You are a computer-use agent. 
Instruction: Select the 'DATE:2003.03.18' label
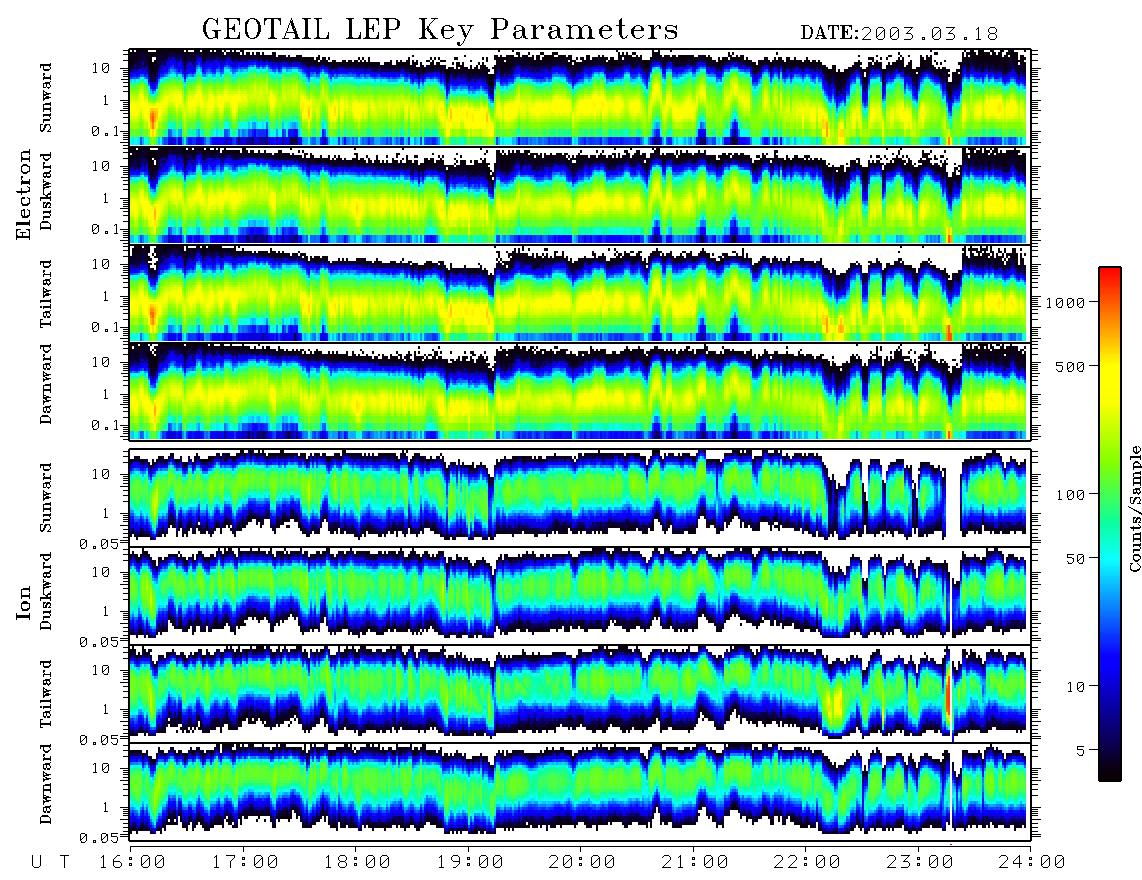tap(899, 34)
